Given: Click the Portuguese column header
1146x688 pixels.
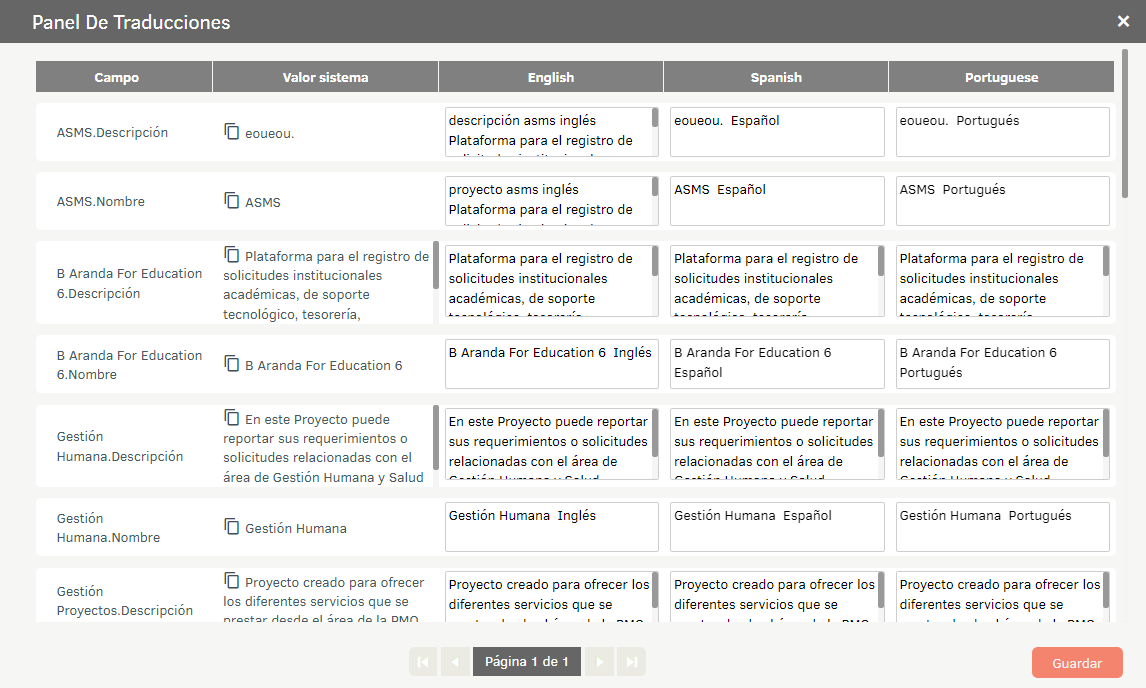Looking at the screenshot, I should (x=1001, y=77).
